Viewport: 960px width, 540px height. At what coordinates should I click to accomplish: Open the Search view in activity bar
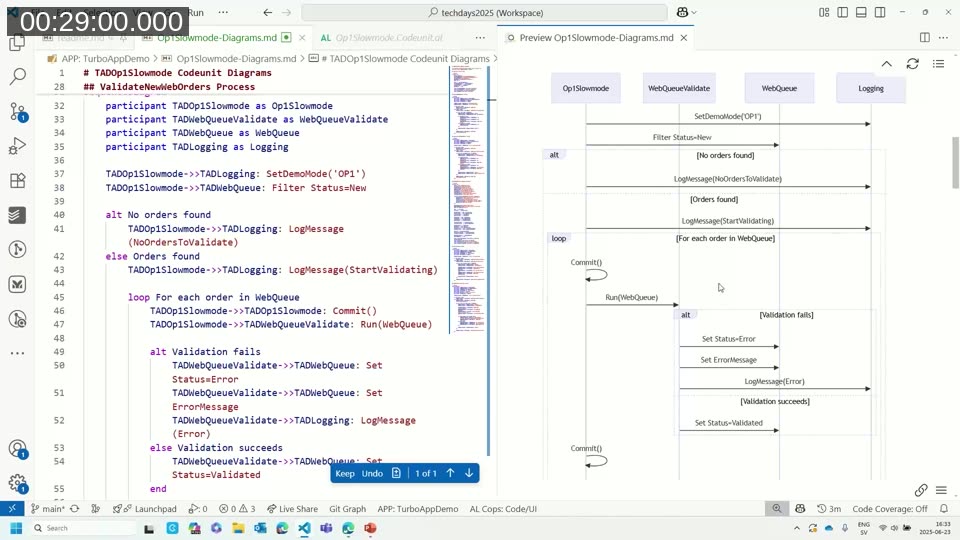pyautogui.click(x=18, y=77)
